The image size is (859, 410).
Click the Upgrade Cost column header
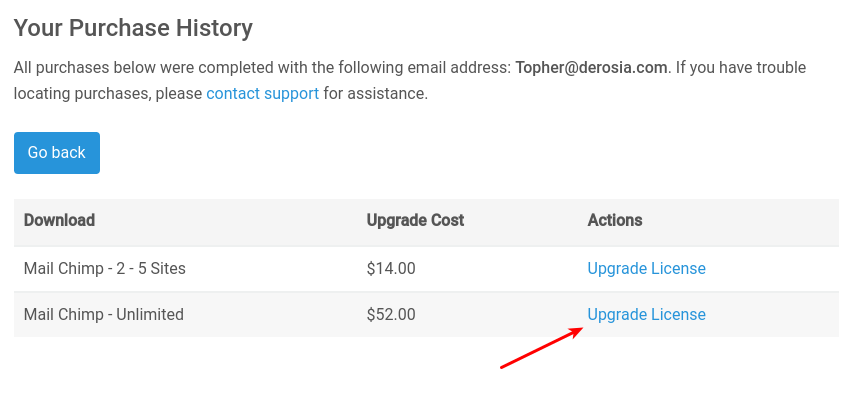tap(415, 220)
